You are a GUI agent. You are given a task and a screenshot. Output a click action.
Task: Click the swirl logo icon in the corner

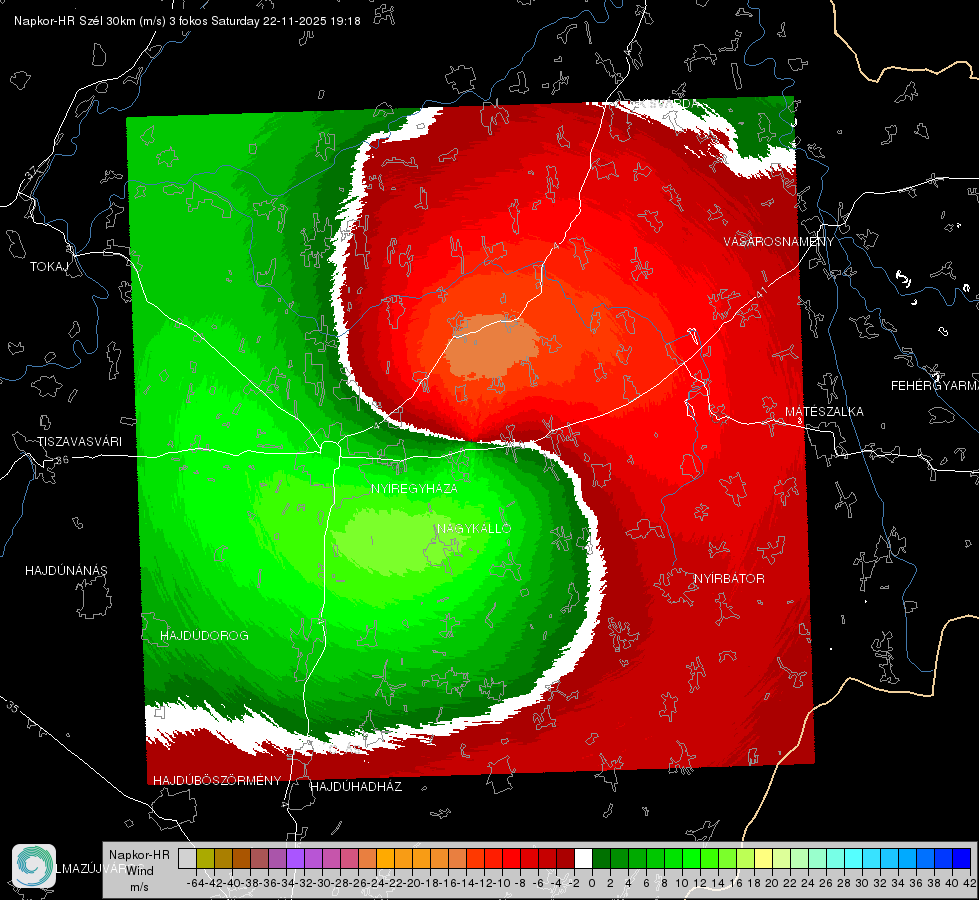pos(34,866)
